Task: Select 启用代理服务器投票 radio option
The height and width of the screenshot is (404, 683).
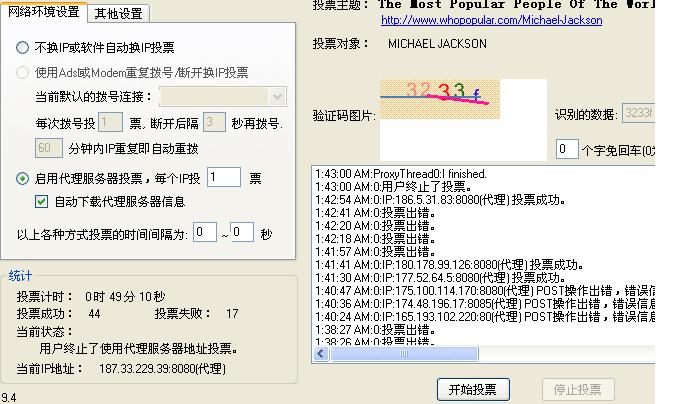Action: click(x=23, y=179)
